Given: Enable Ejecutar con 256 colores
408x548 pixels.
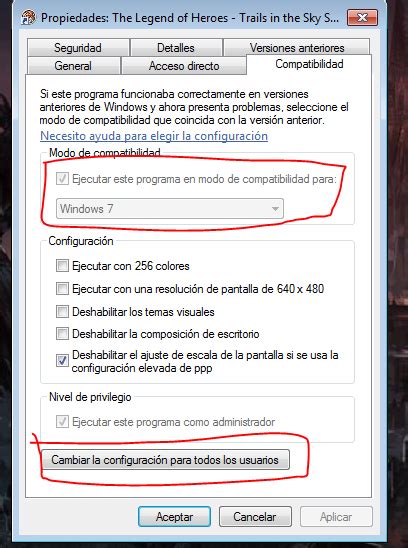Looking at the screenshot, I should tap(62, 266).
